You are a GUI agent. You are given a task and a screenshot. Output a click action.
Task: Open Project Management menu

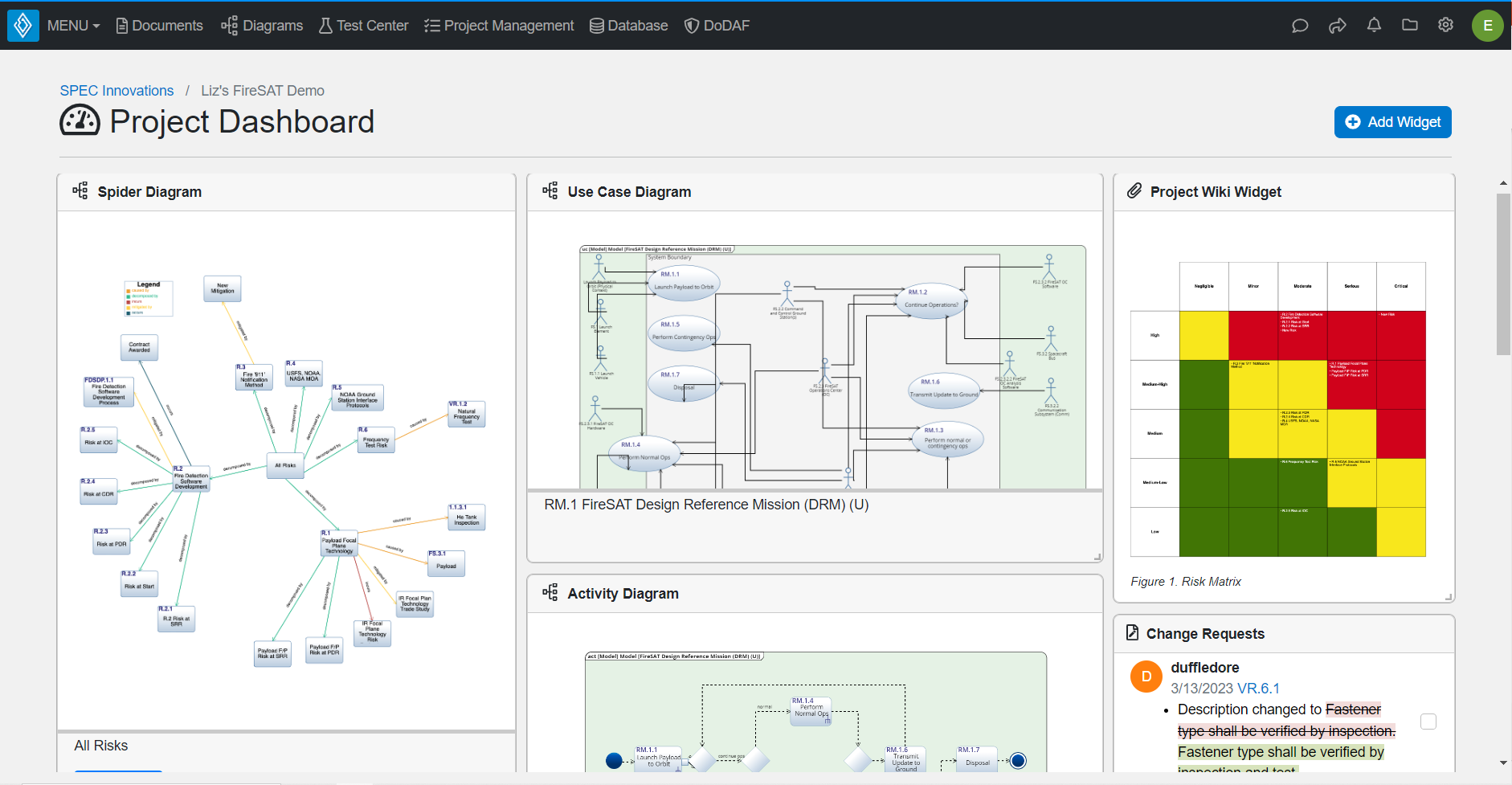499,26
